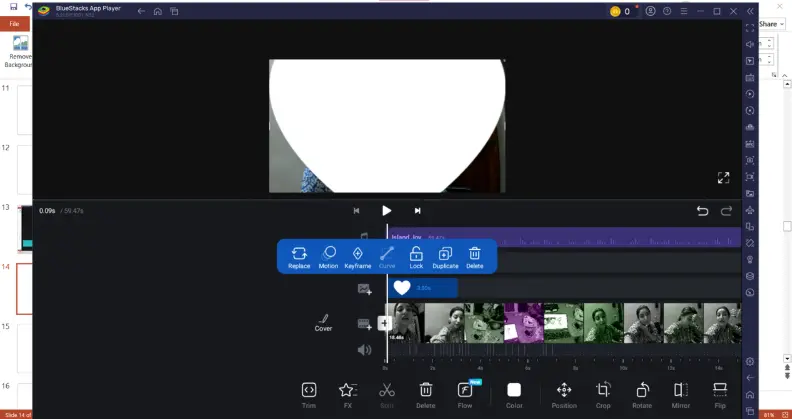792x419 pixels.
Task: Open Motion options for the clip
Action: [328, 256]
